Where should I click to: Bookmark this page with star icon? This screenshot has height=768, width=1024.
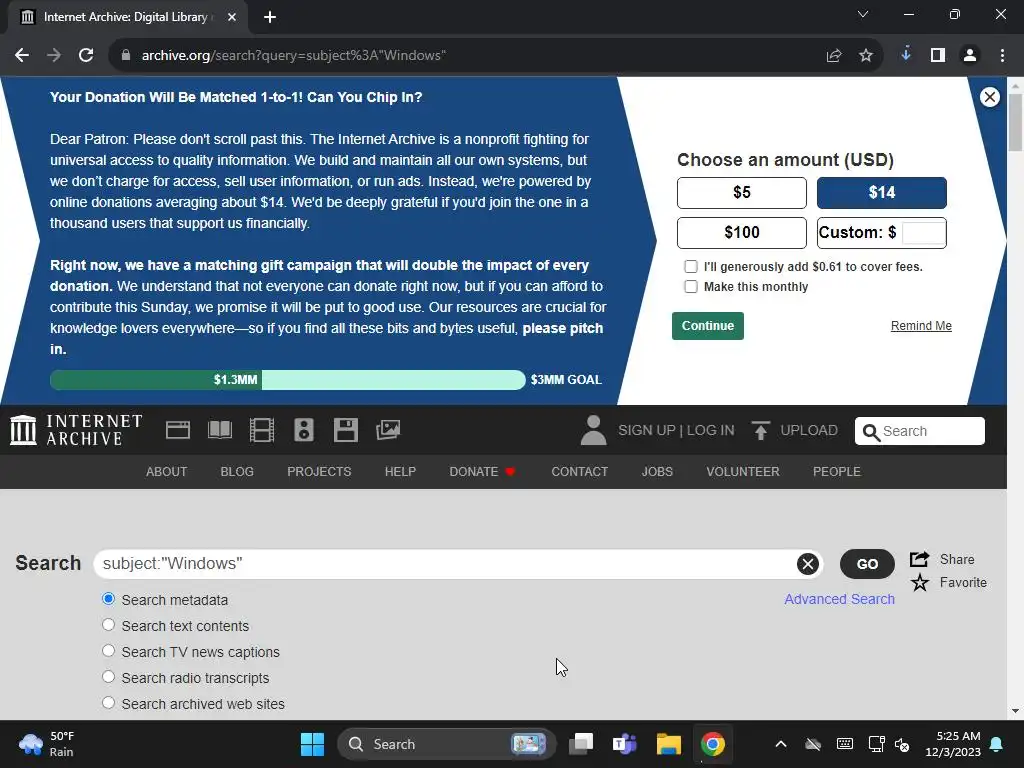866,56
